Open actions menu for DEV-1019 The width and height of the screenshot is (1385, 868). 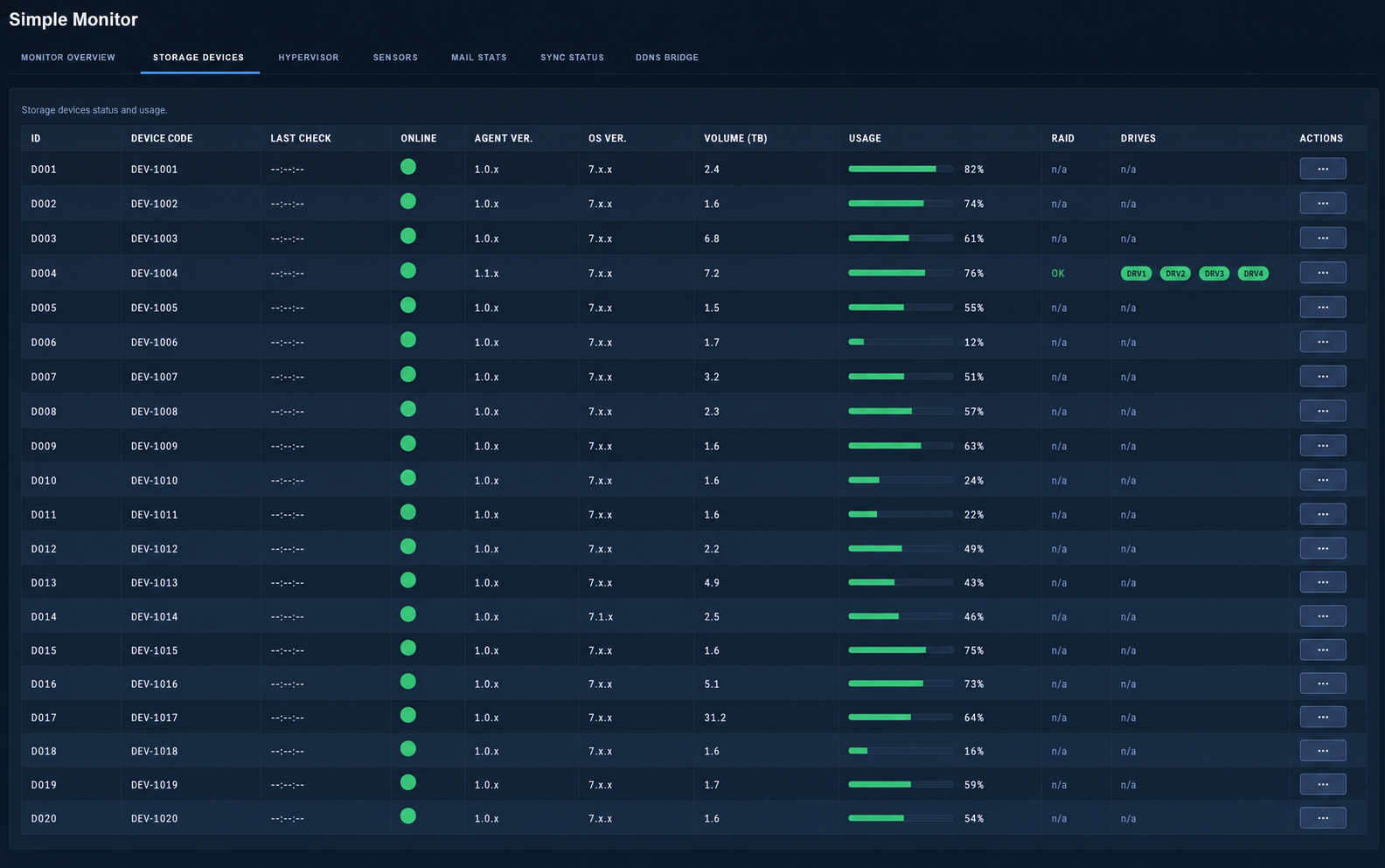tap(1323, 784)
